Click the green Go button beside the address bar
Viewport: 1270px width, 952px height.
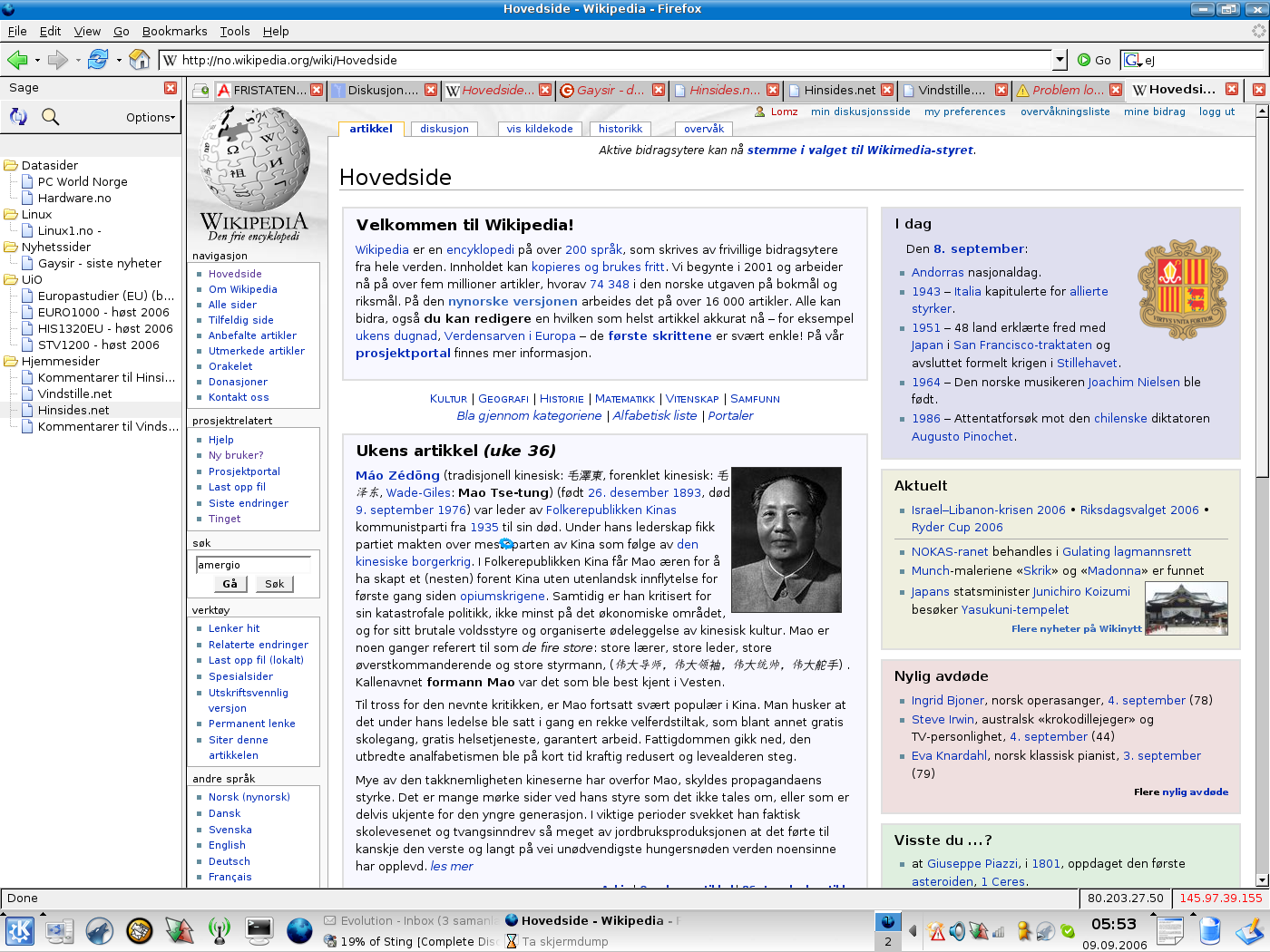point(1094,60)
